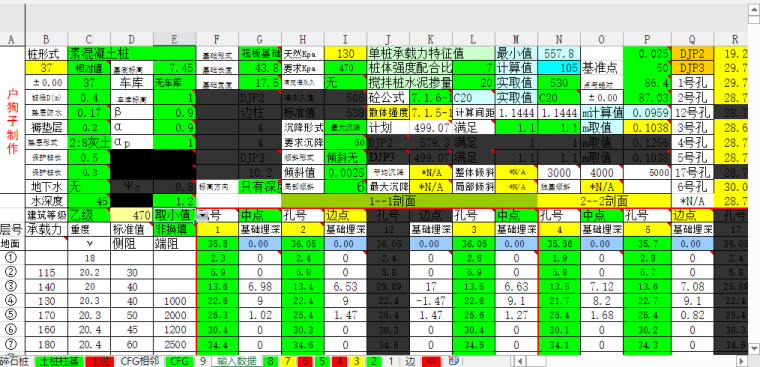Select the red sheet tab 6
The height and width of the screenshot is (367, 760).
pyautogui.click(x=305, y=361)
